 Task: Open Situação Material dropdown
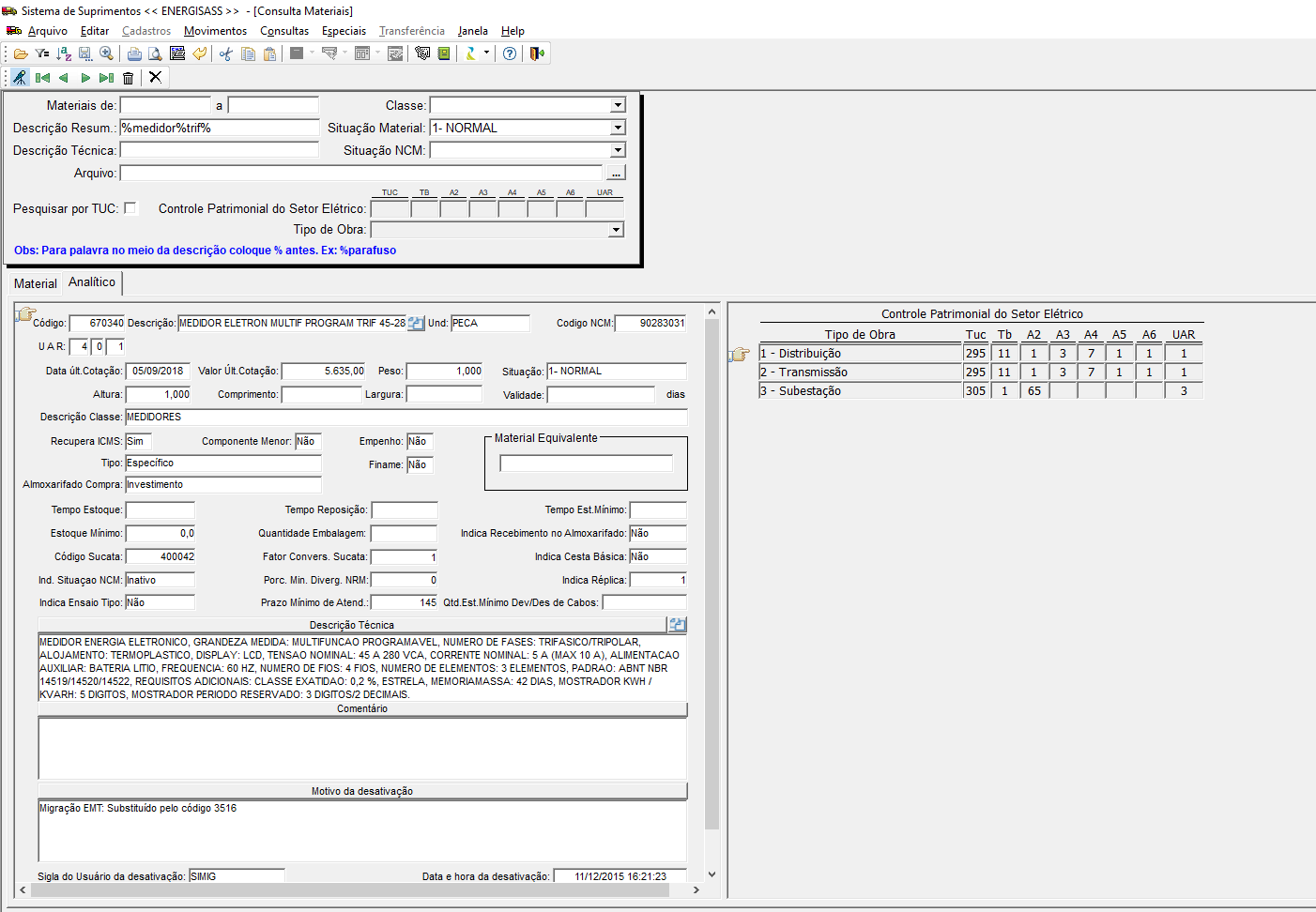618,128
